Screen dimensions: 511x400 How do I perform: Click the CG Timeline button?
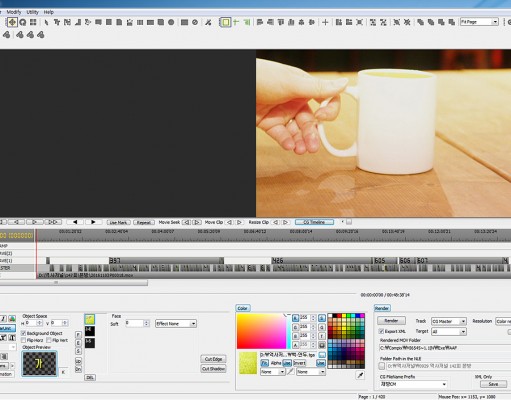coord(314,222)
